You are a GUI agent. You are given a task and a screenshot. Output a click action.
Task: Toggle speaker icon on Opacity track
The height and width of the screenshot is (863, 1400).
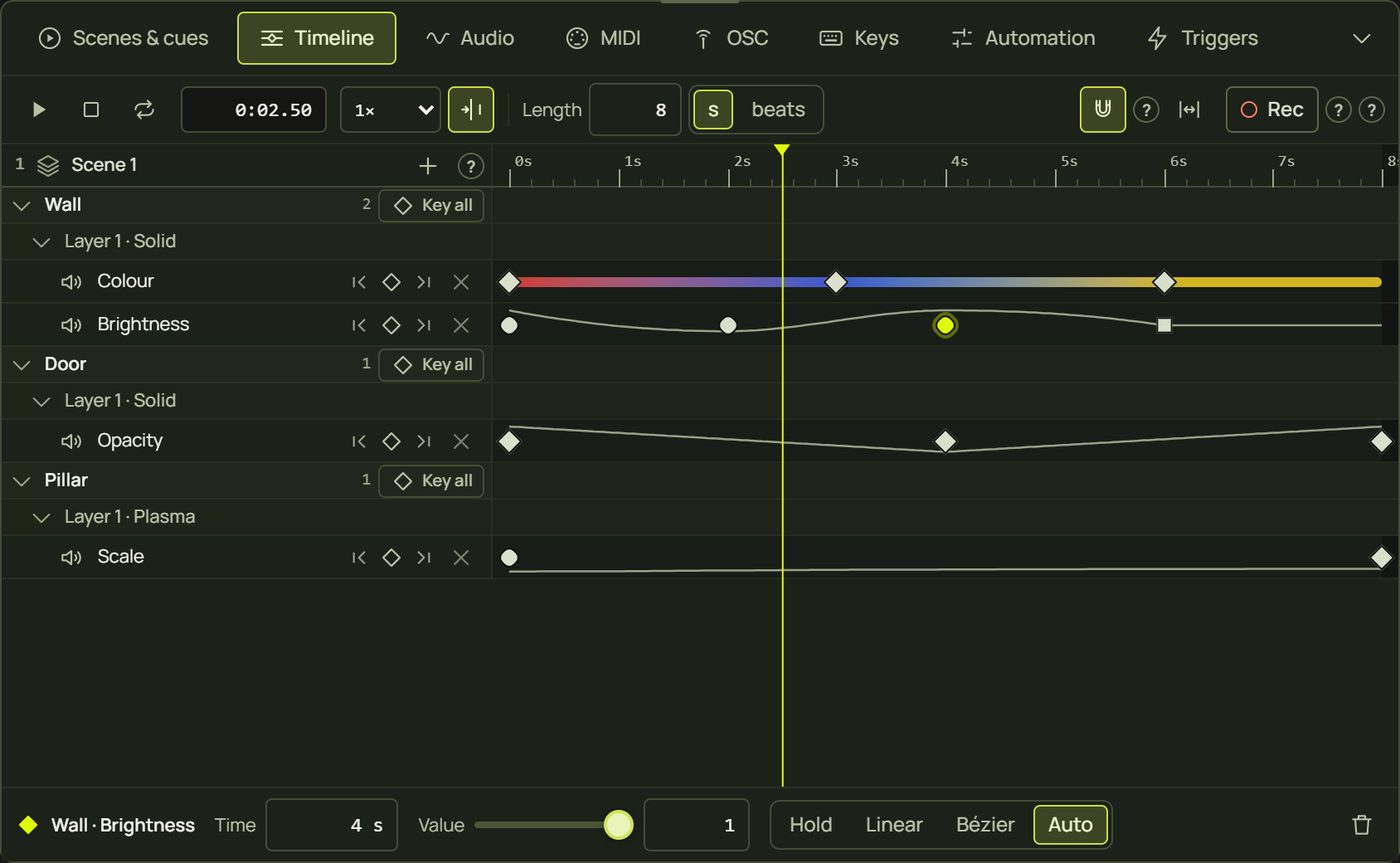pos(71,441)
